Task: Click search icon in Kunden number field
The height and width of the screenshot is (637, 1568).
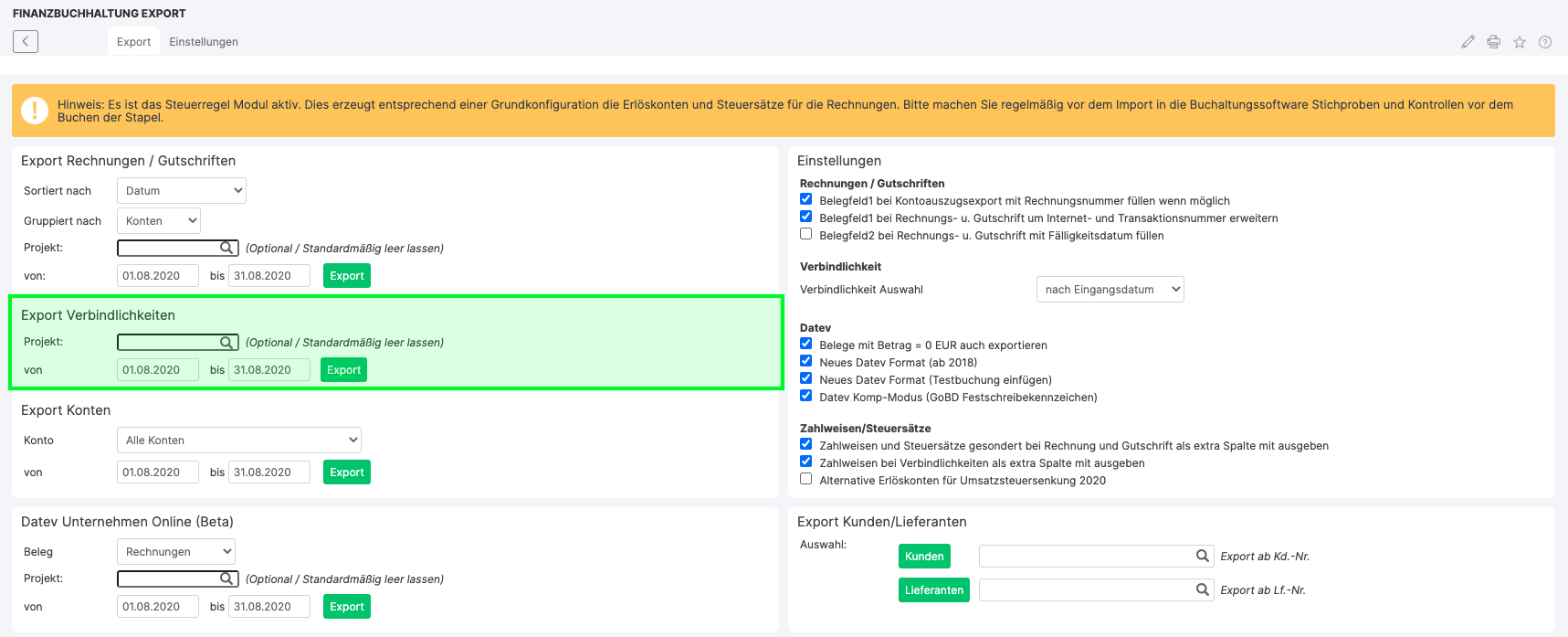Action: [x=1202, y=556]
